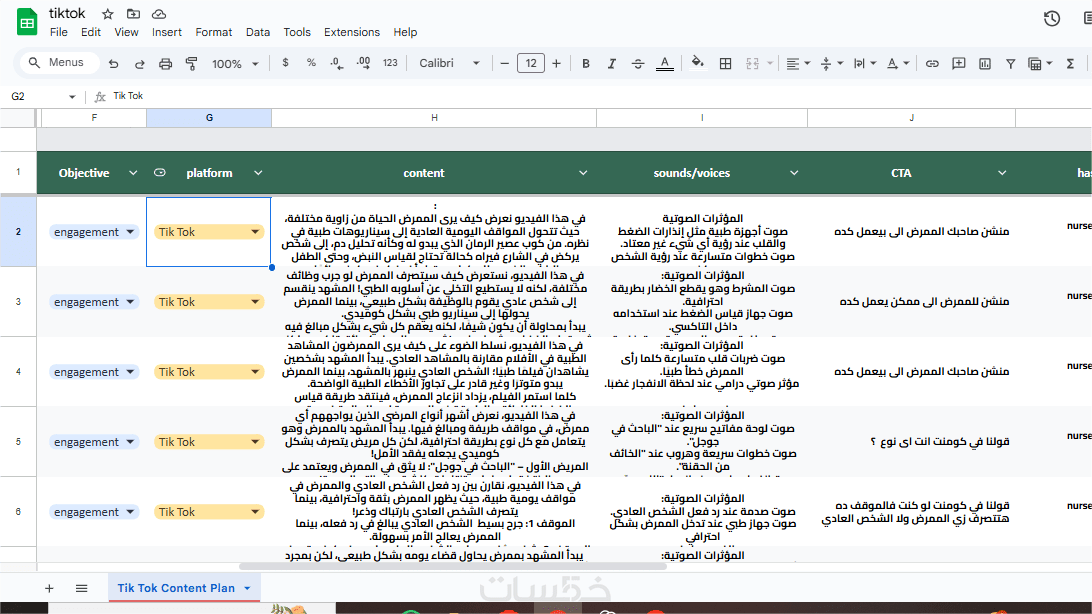Open fill color picker

(x=697, y=63)
